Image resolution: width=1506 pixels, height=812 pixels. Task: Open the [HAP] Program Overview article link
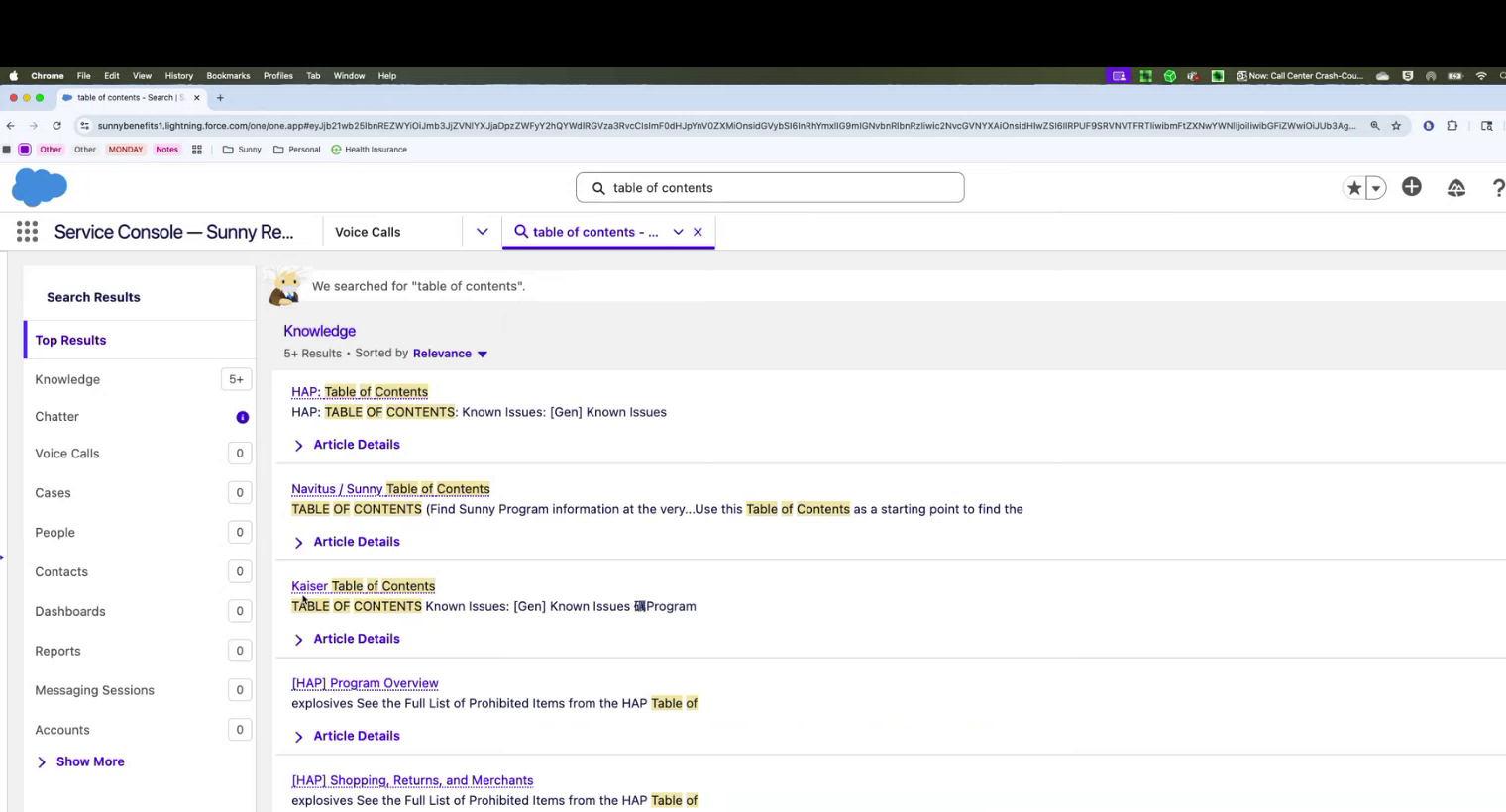(365, 683)
